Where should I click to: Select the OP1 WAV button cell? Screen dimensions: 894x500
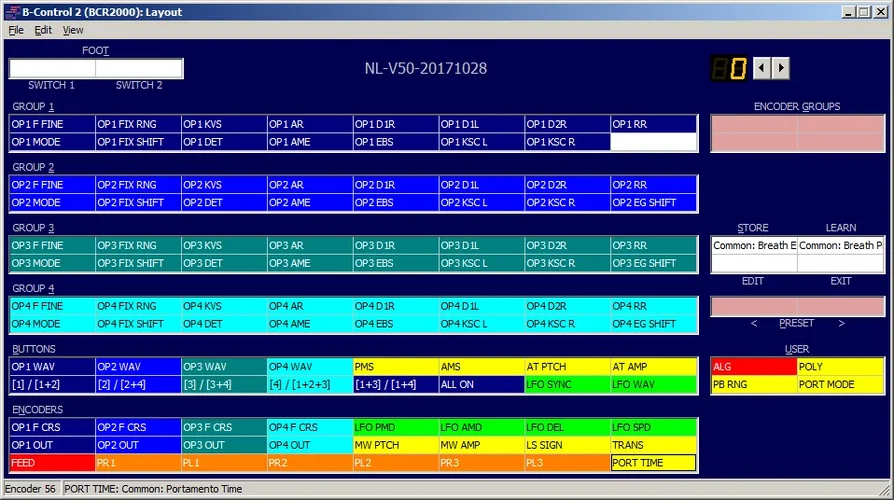click(x=52, y=367)
